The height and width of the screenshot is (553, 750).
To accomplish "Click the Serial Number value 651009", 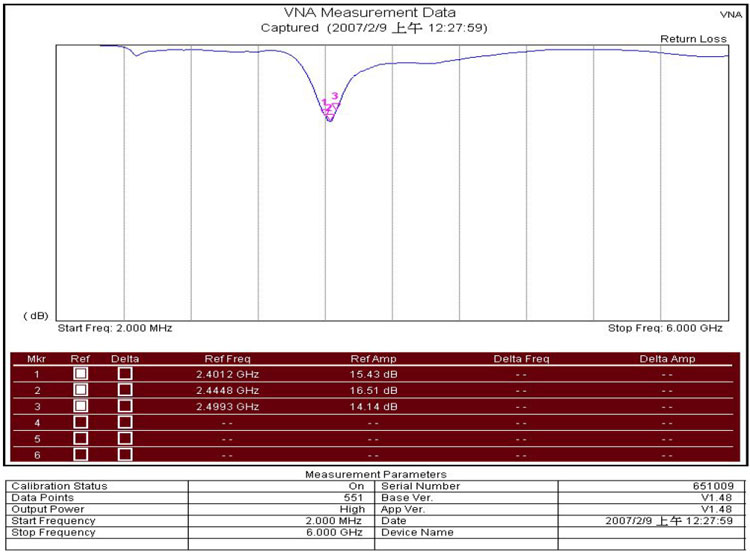I will tap(713, 486).
